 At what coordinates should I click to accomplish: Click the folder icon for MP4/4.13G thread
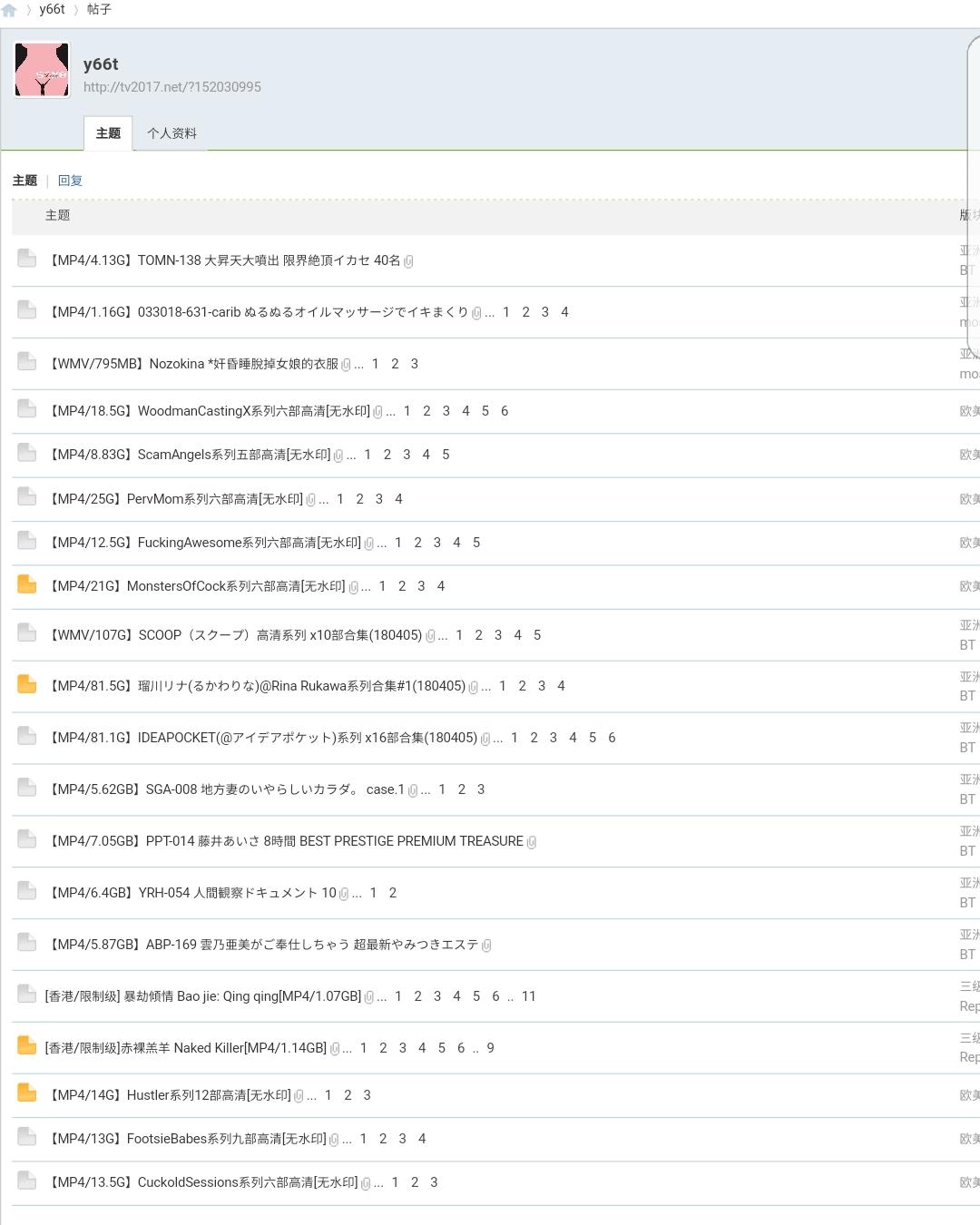[27, 259]
